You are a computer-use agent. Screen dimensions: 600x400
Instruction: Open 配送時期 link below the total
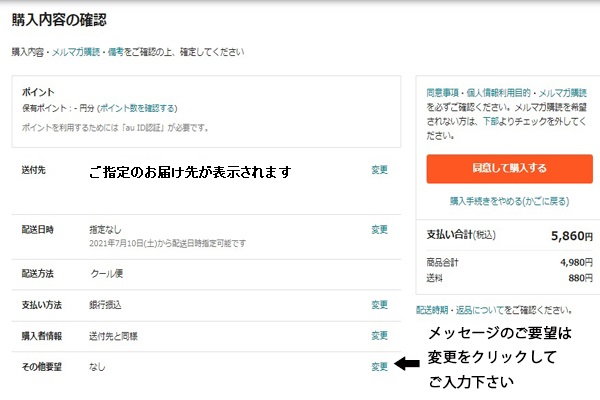434,310
